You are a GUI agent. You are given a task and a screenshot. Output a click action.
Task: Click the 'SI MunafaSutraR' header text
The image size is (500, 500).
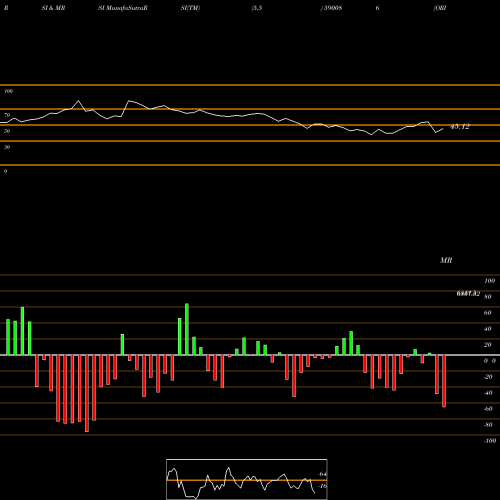tap(123, 8)
